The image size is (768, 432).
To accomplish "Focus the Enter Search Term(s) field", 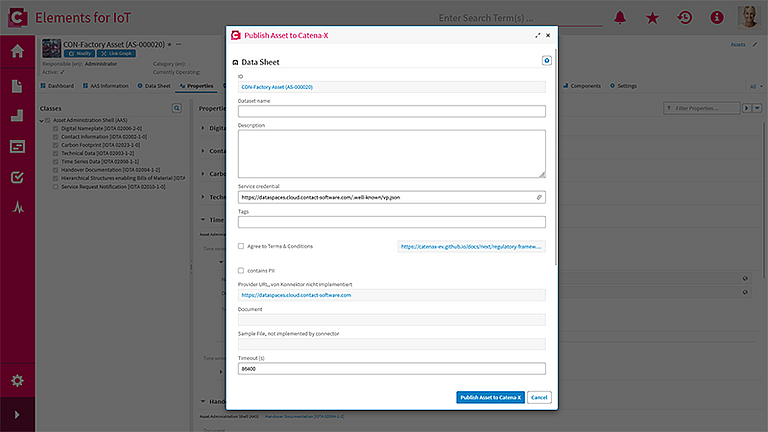I will click(519, 18).
